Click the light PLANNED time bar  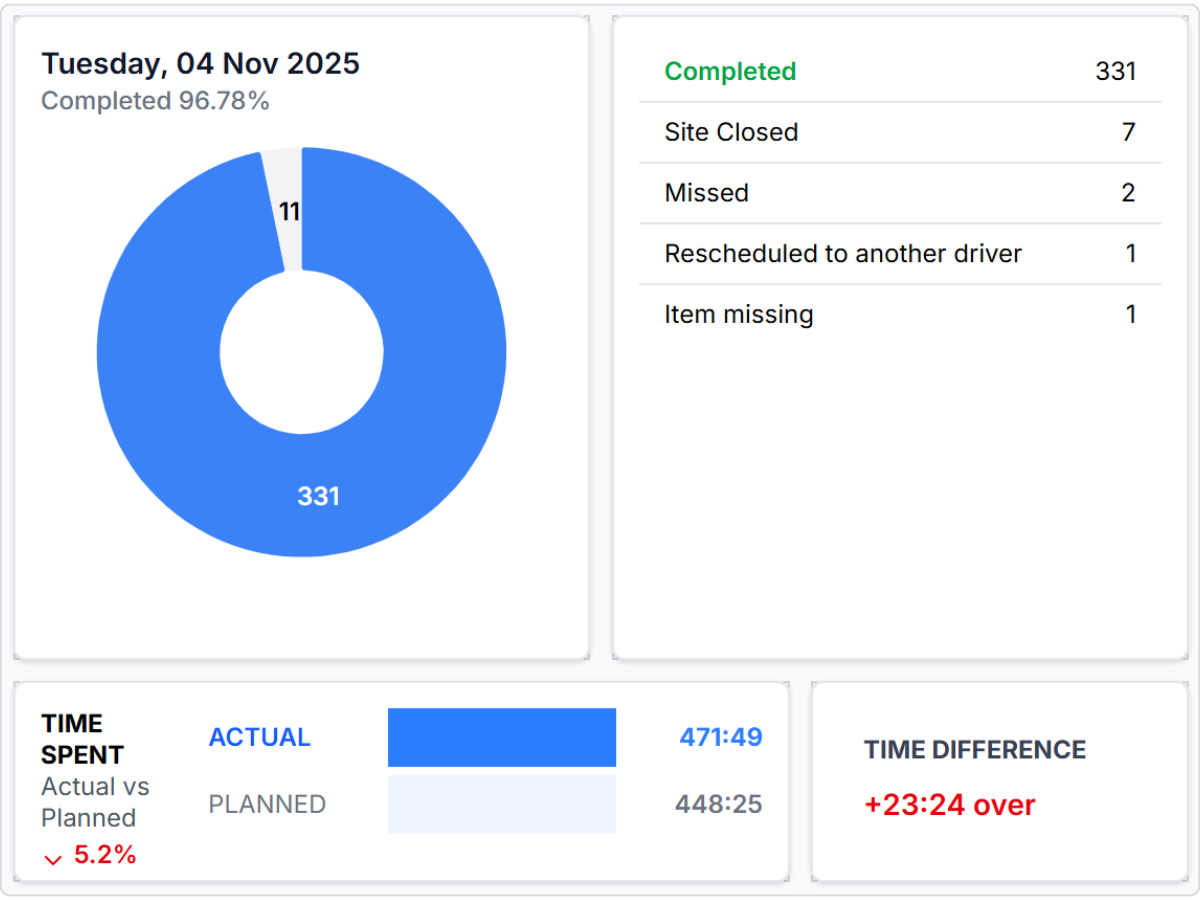coord(501,804)
